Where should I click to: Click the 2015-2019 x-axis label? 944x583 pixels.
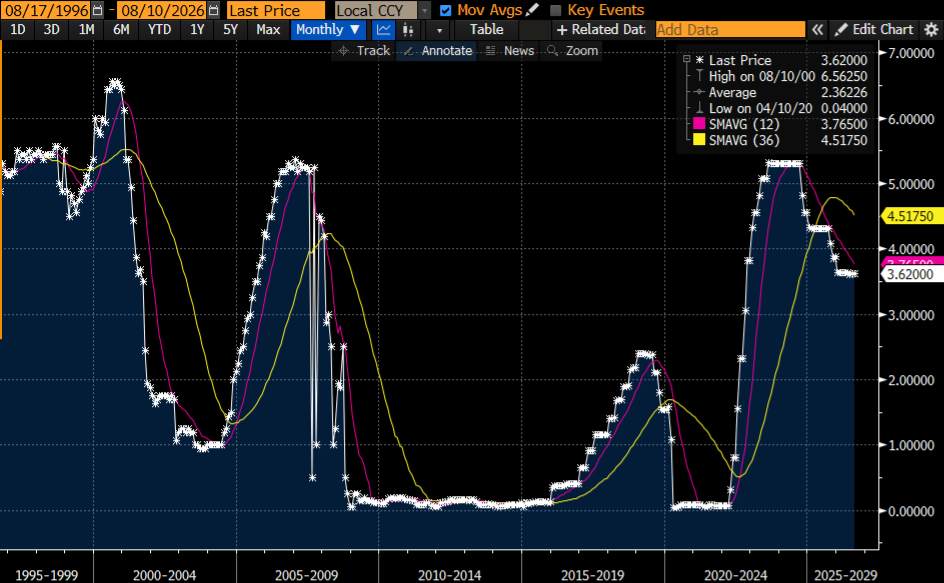[x=592, y=575]
